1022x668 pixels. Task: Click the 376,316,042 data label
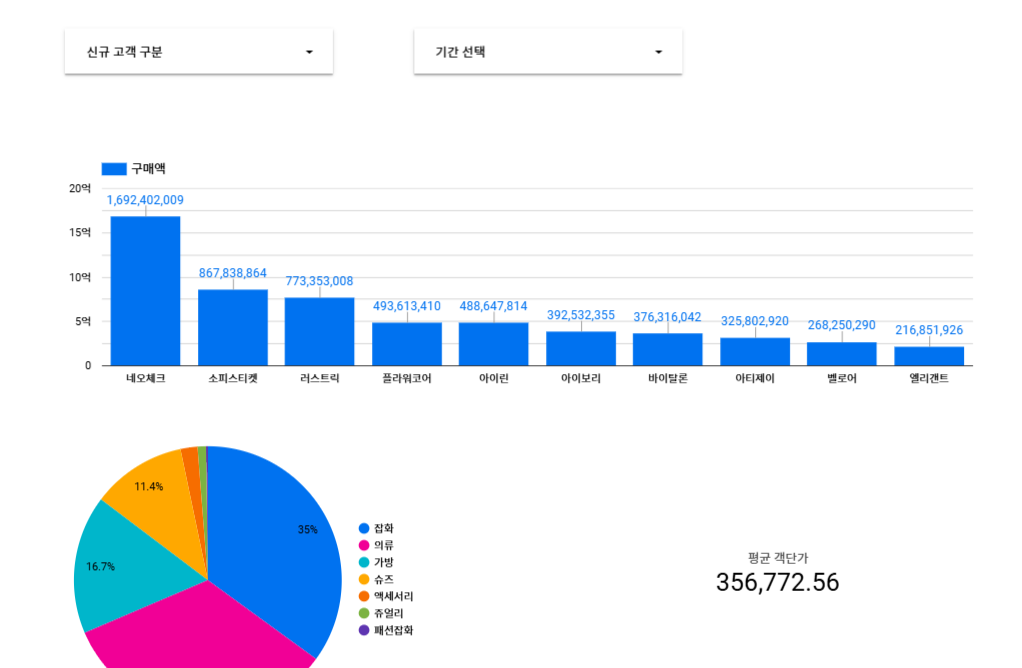click(667, 317)
